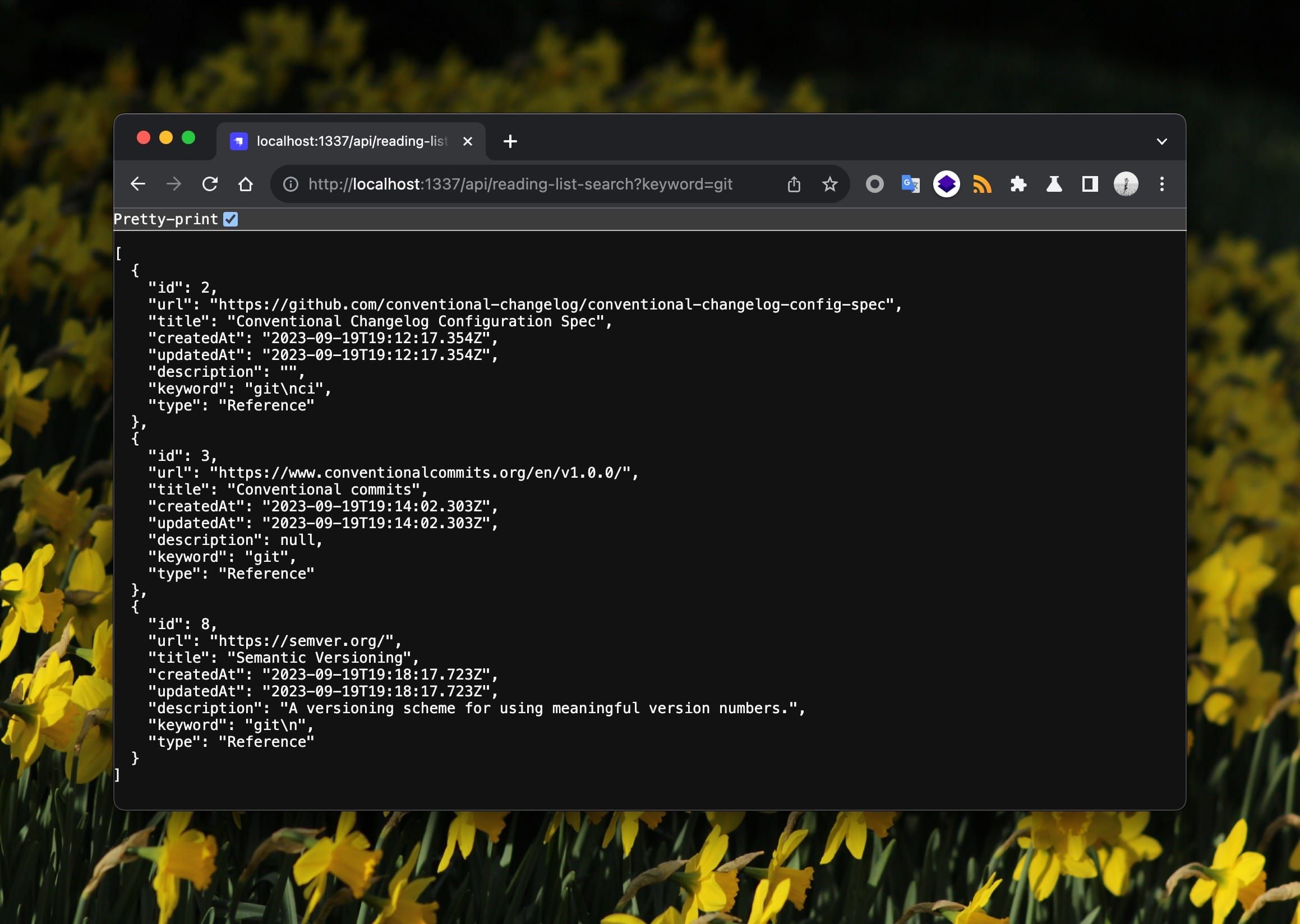Viewport: 1300px width, 924px height.
Task: Close the localhost reading-list tab
Action: pos(467,142)
